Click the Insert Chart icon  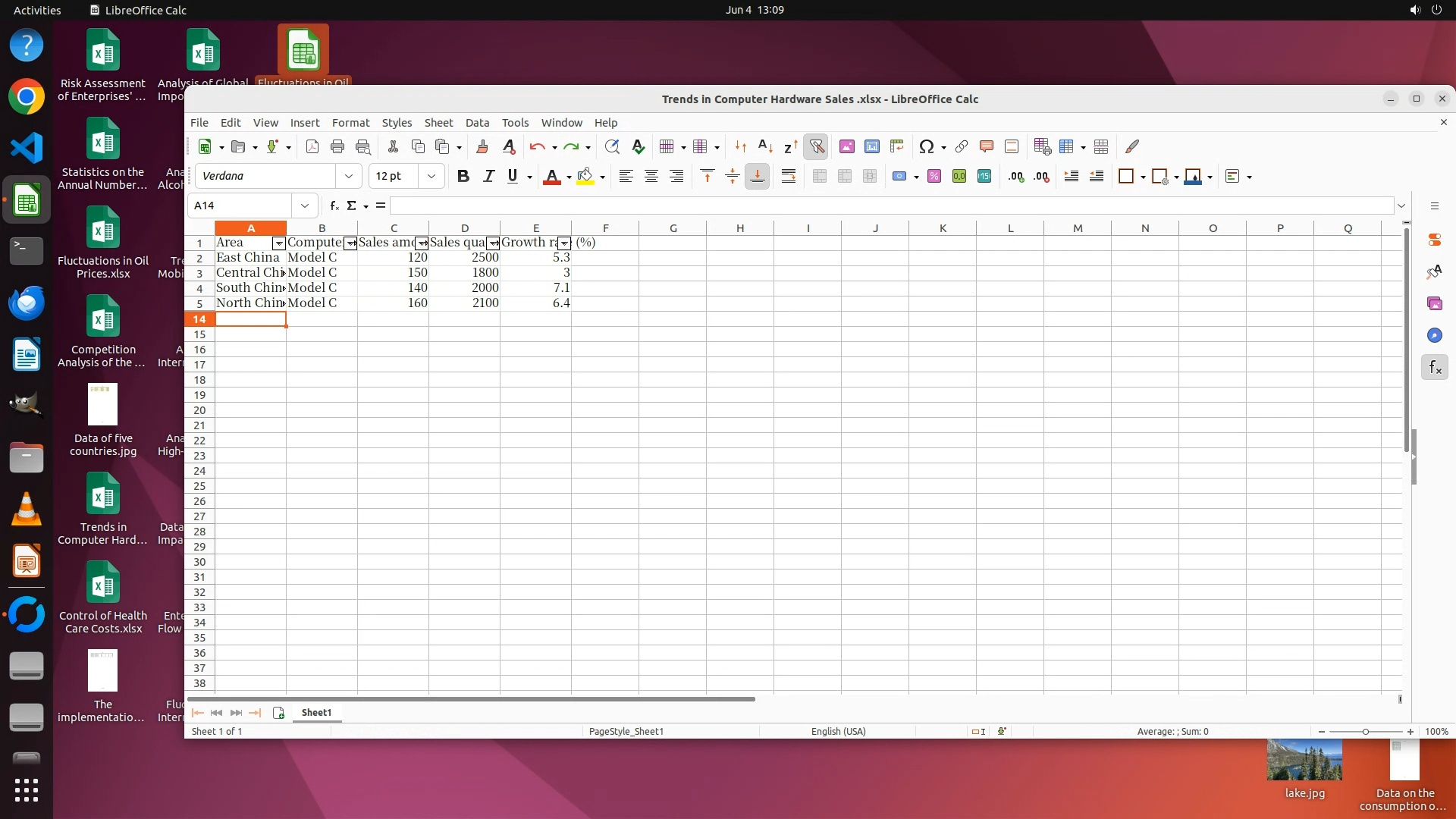click(872, 147)
